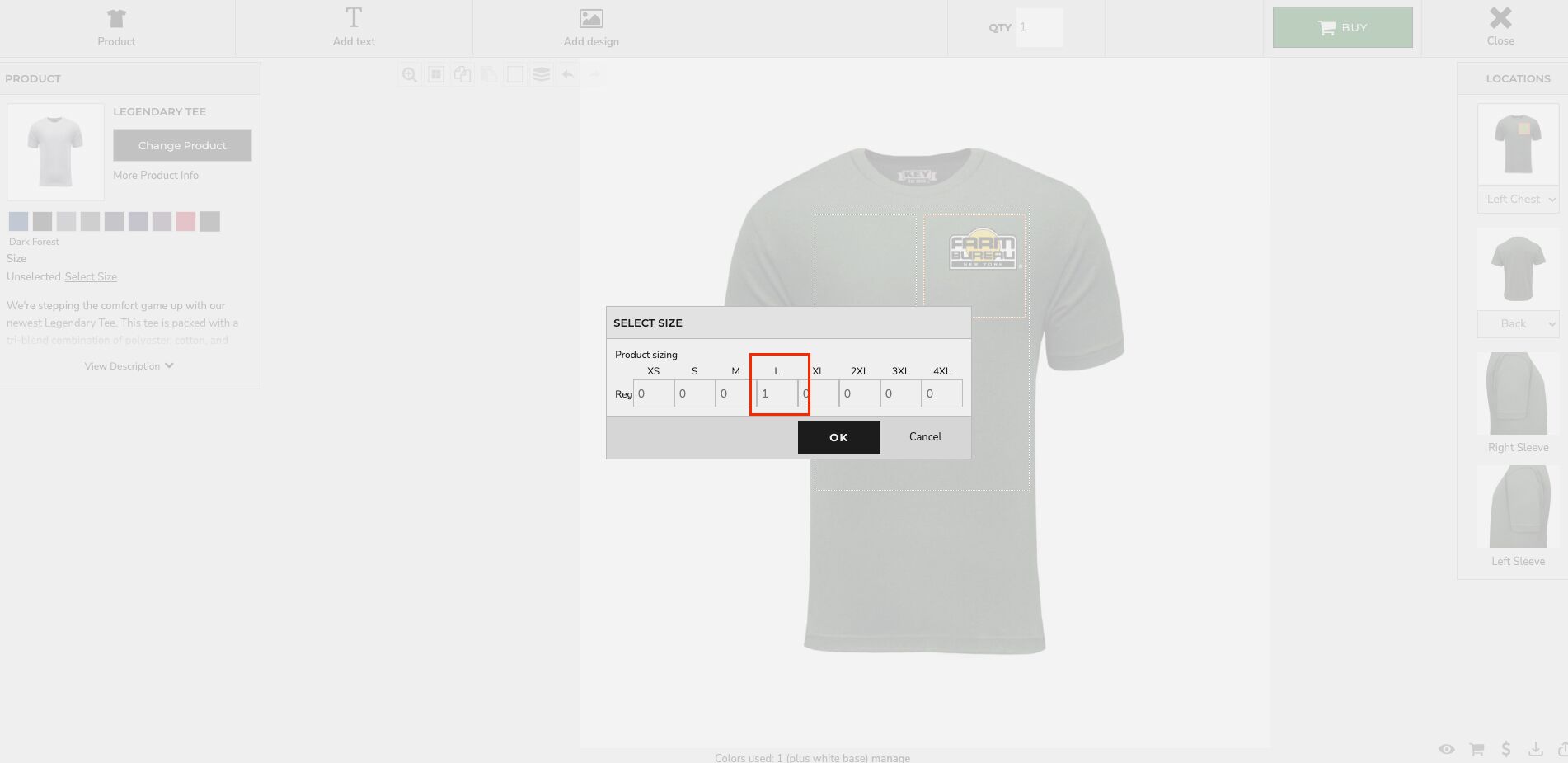1568x763 pixels.
Task: Open the Product tab in top toolbar
Action: [x=116, y=27]
